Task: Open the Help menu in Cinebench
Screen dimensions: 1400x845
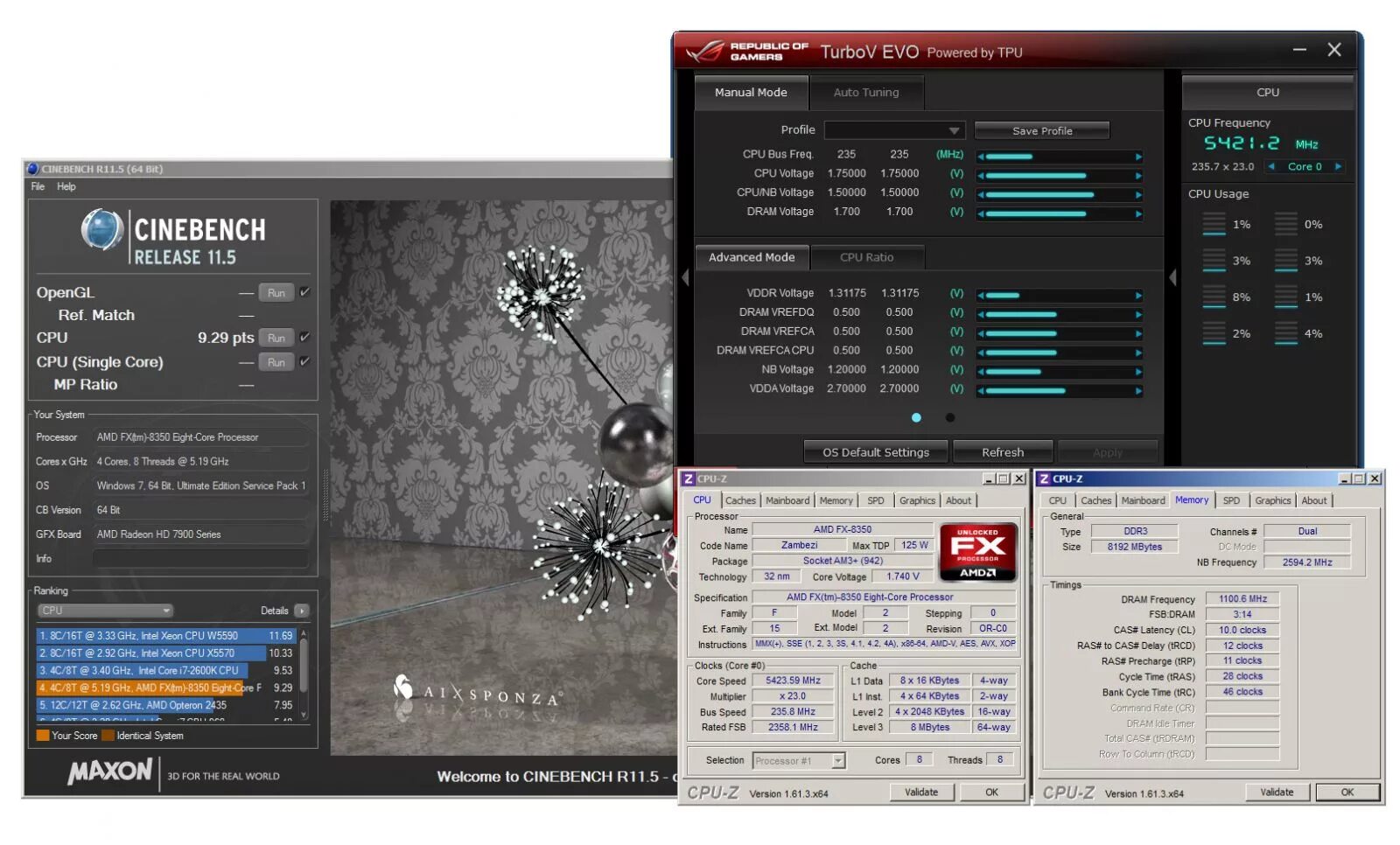Action: click(66, 186)
